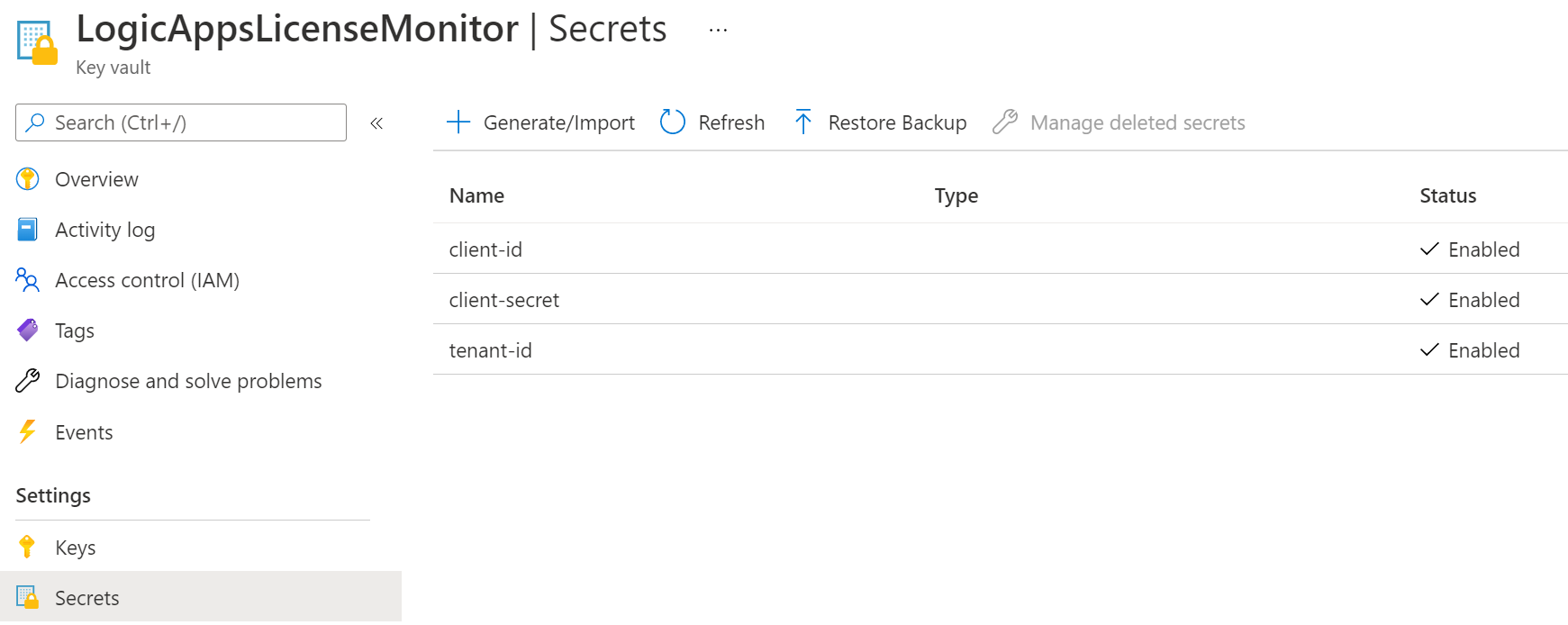Open the tenant-id secret

click(x=491, y=350)
